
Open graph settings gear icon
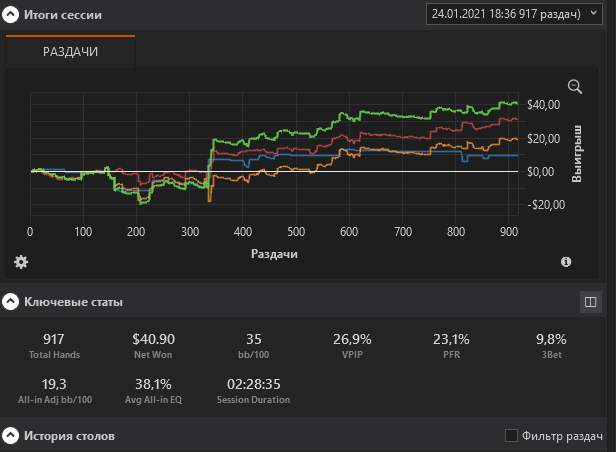tap(21, 262)
